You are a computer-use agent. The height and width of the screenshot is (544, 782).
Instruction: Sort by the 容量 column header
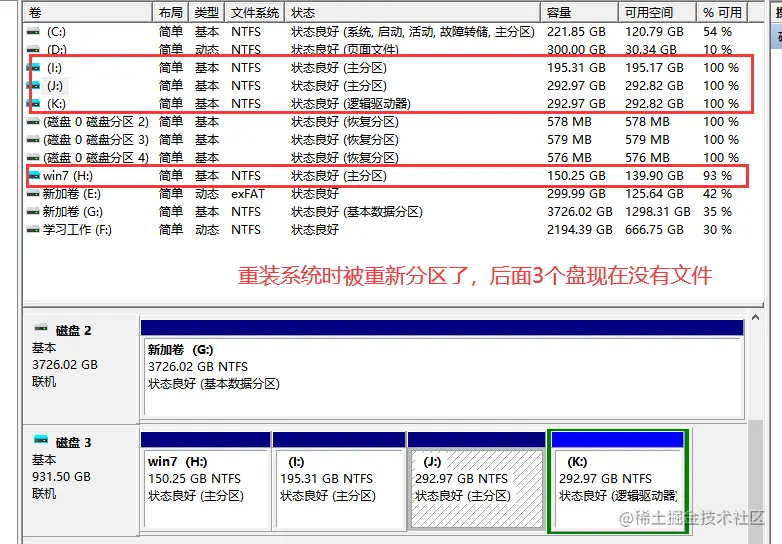point(580,12)
